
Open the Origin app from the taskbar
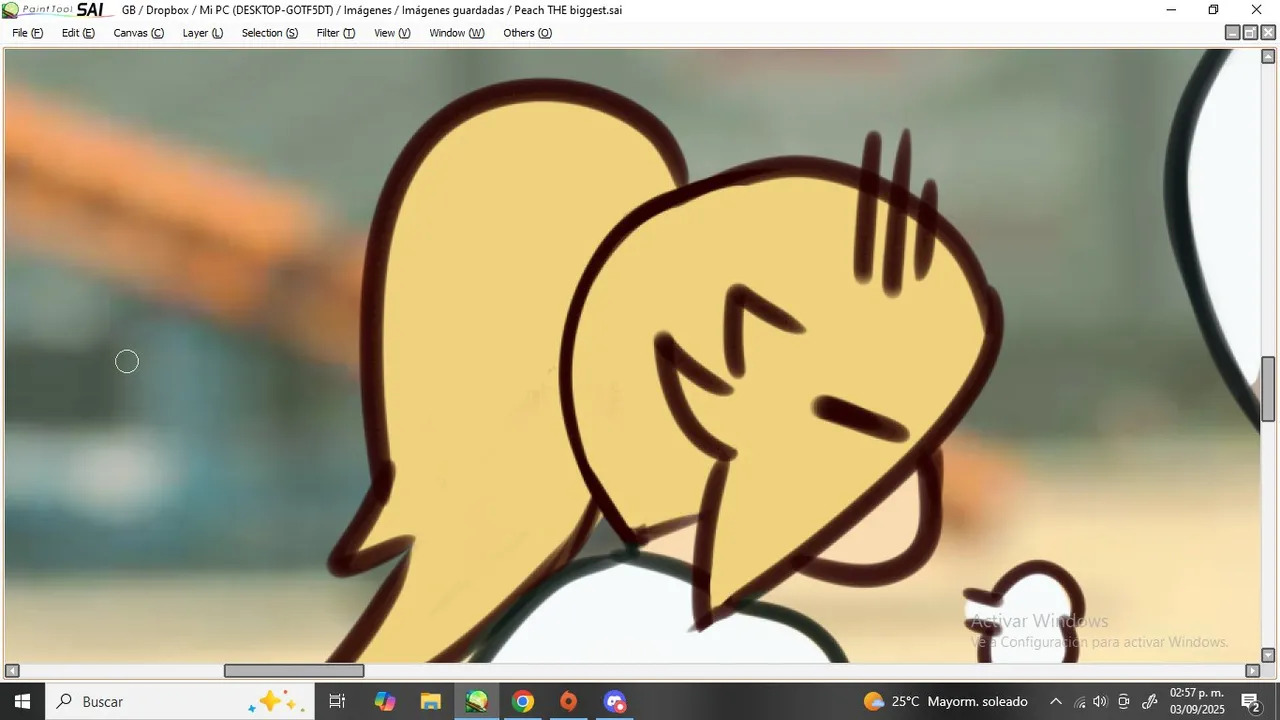(x=569, y=702)
